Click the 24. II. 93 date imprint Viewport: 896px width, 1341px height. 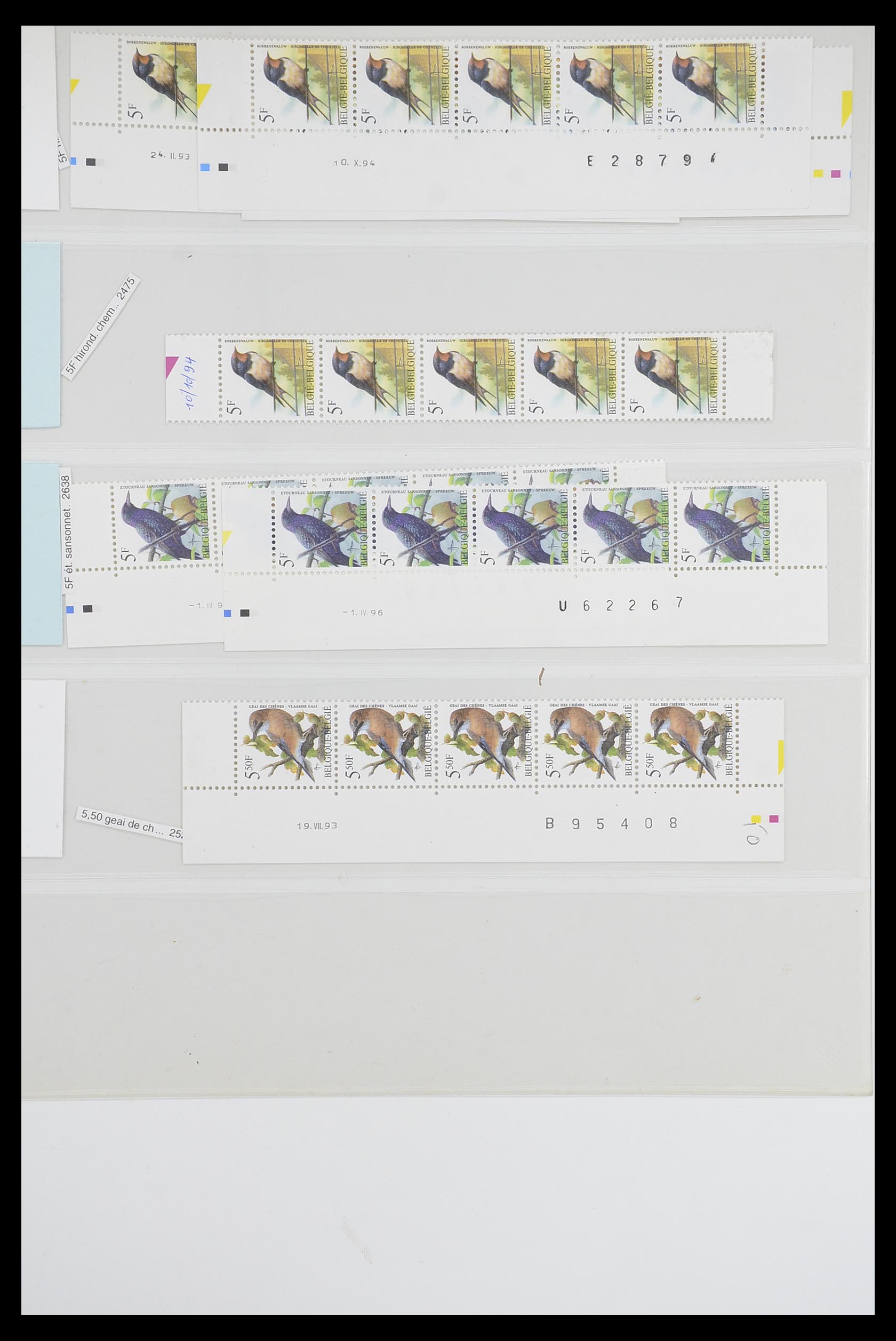pyautogui.click(x=170, y=155)
